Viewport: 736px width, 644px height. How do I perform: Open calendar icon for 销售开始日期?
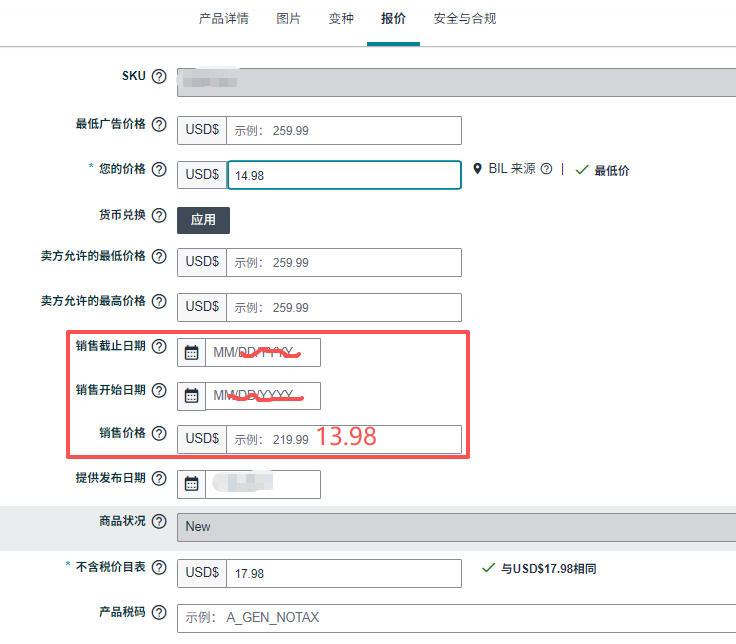192,396
